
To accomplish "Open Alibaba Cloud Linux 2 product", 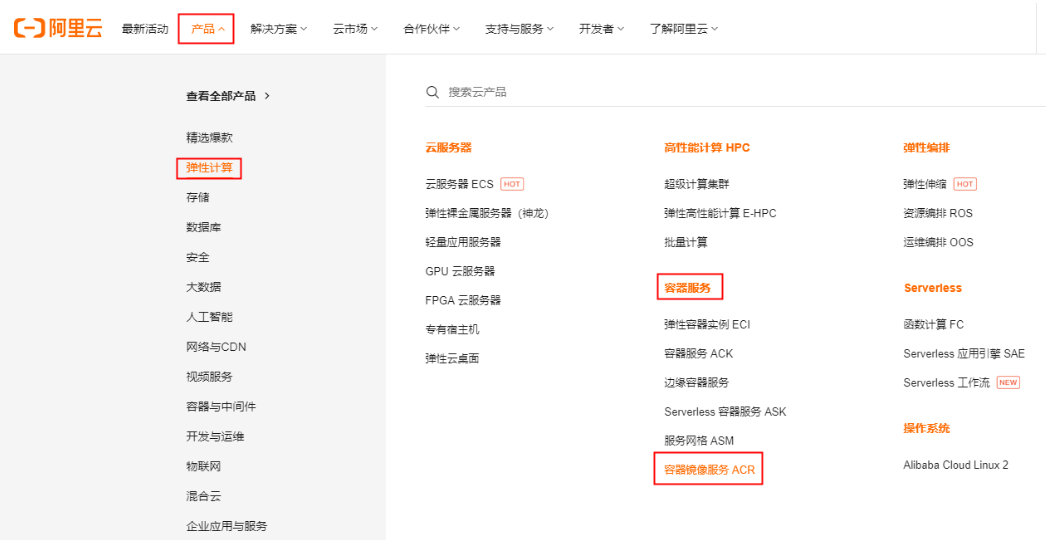I will pos(956,465).
